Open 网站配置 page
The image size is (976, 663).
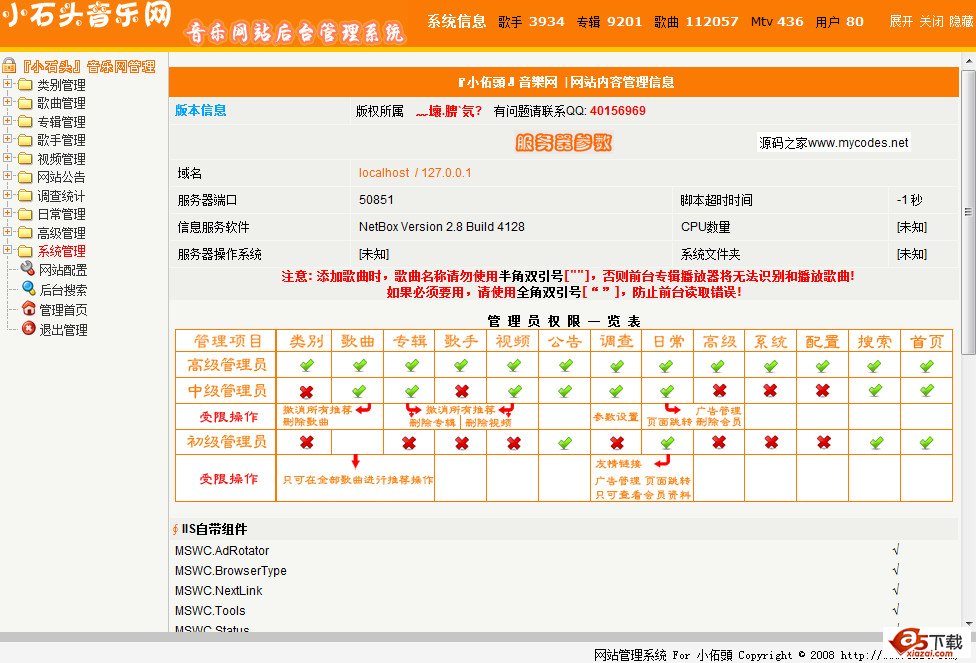[63, 270]
